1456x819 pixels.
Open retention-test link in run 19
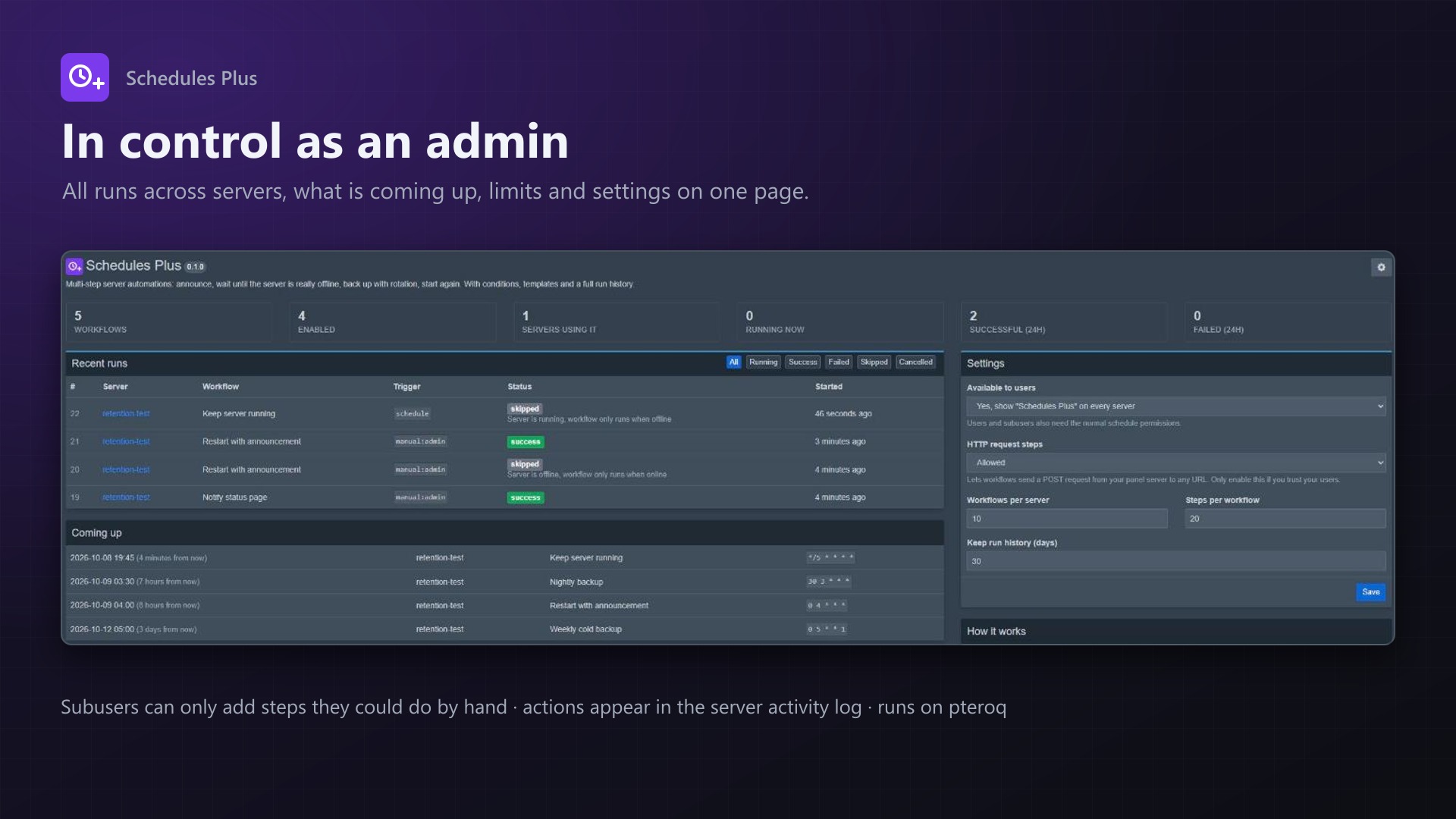point(126,497)
